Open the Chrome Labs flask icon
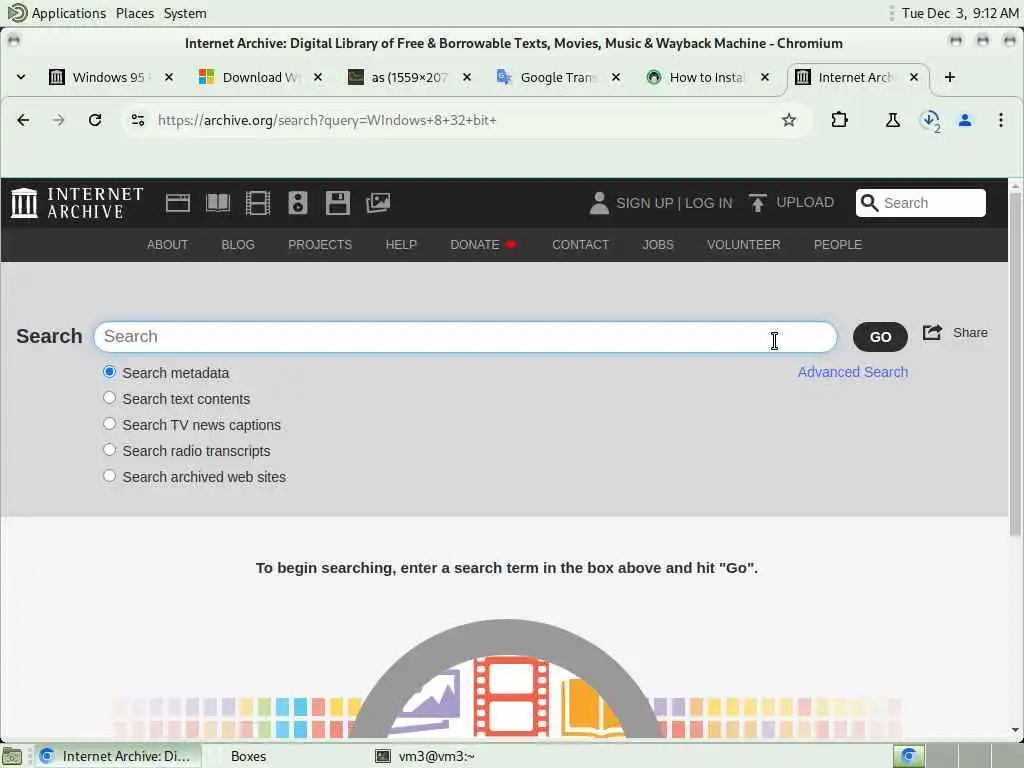This screenshot has width=1024, height=768. [892, 120]
